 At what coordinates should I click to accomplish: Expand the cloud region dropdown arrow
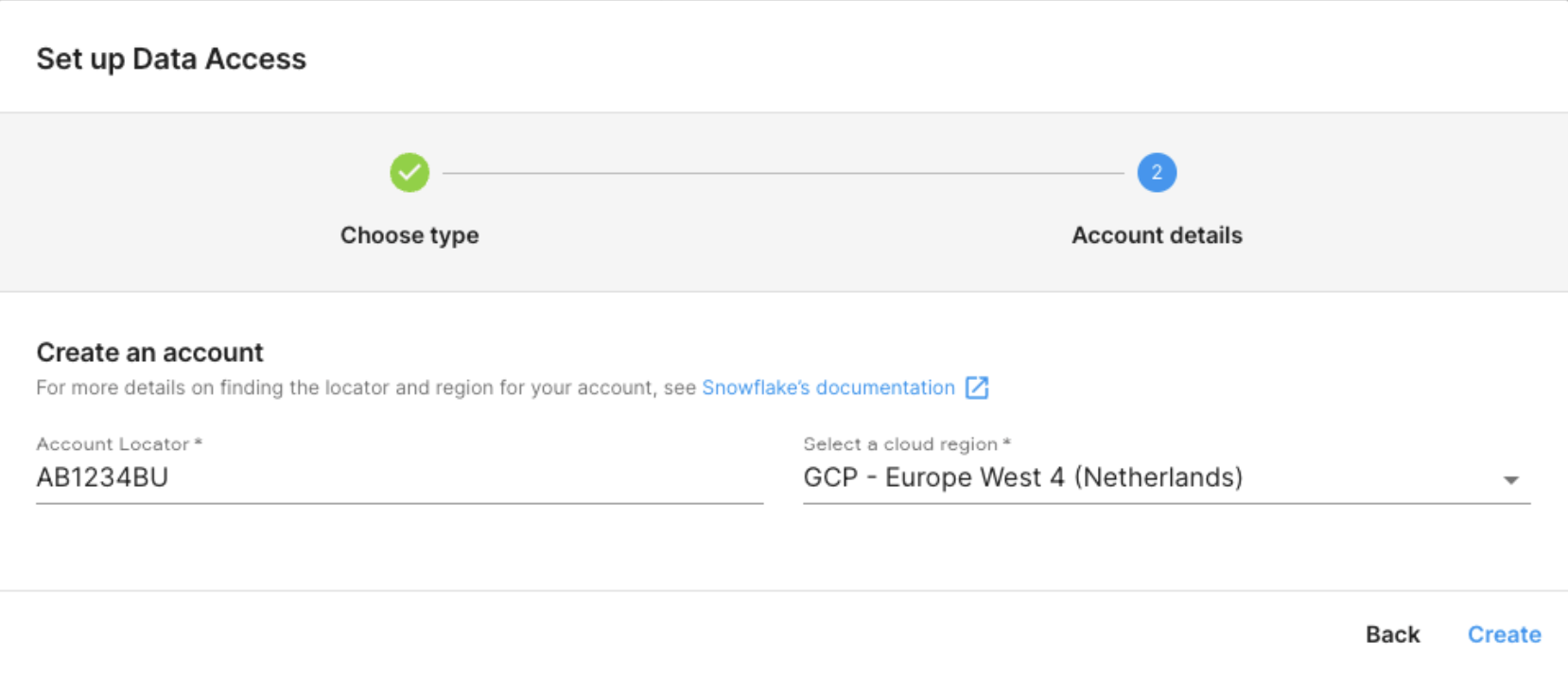point(1510,480)
